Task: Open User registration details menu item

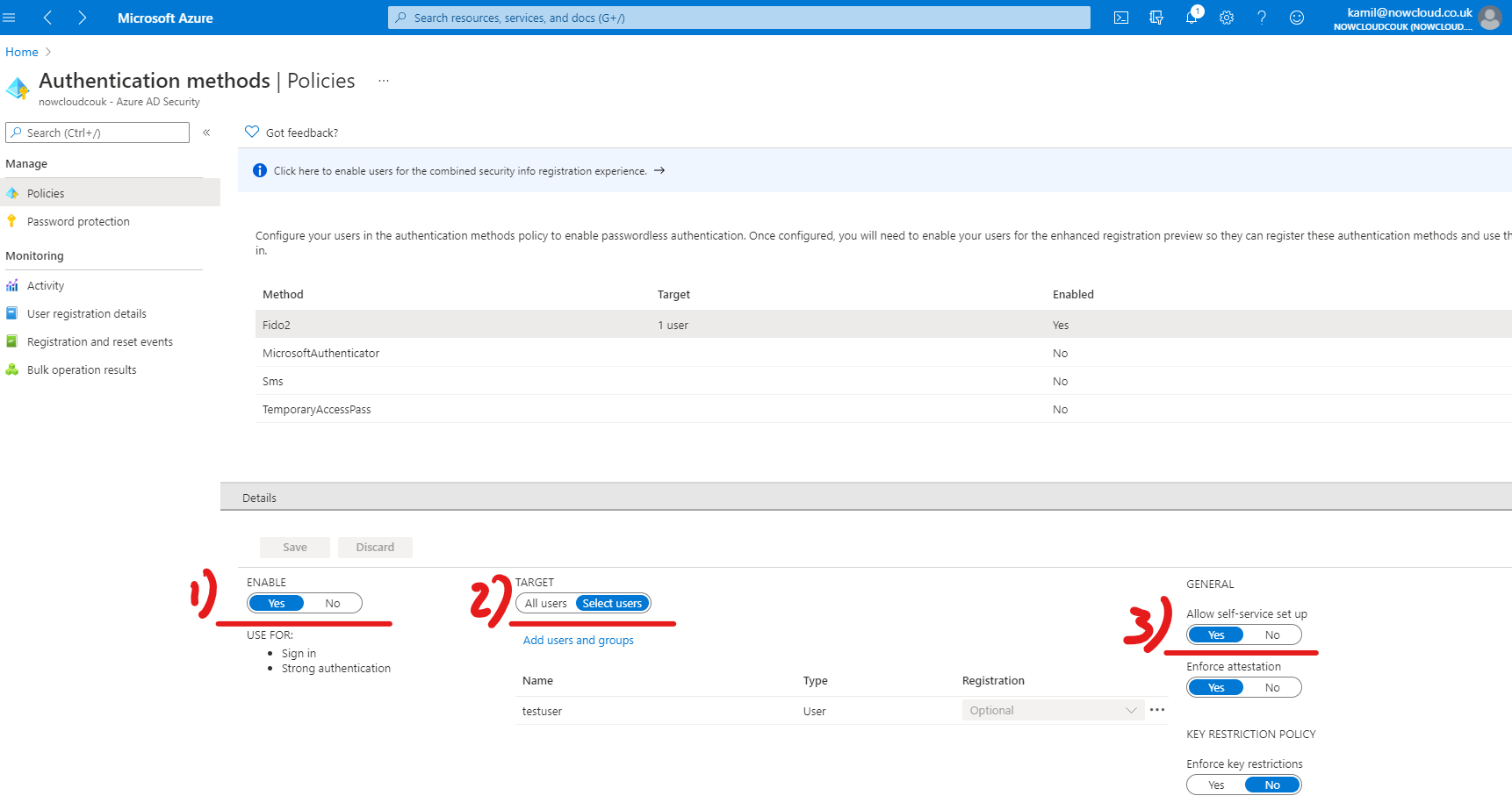Action: click(110, 313)
